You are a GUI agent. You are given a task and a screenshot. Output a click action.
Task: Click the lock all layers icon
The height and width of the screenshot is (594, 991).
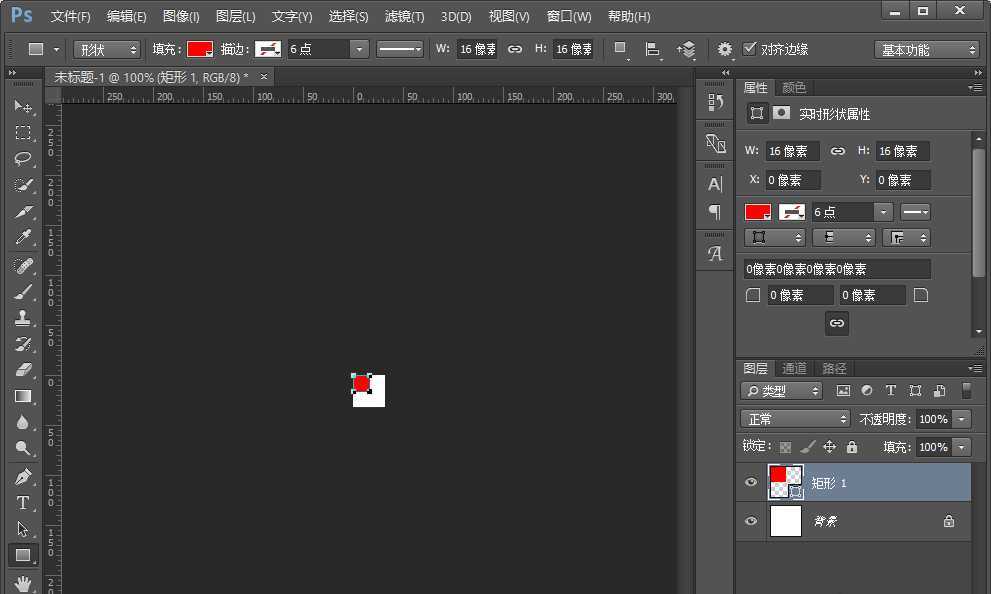coord(852,447)
